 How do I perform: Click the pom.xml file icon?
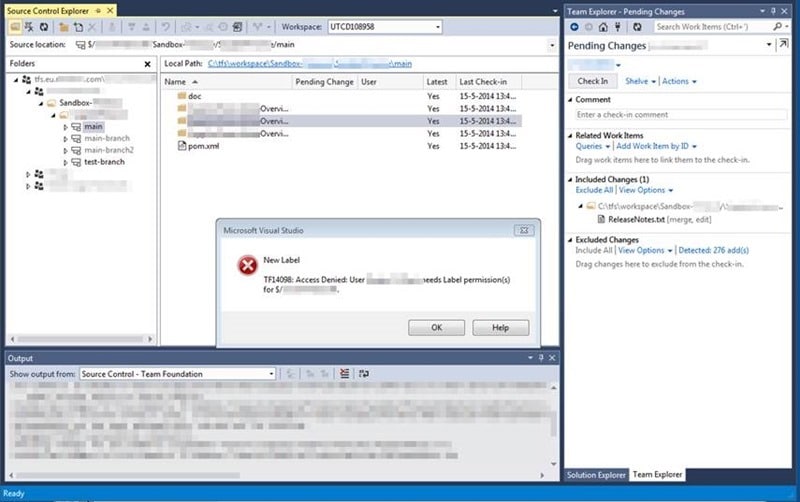(x=182, y=146)
